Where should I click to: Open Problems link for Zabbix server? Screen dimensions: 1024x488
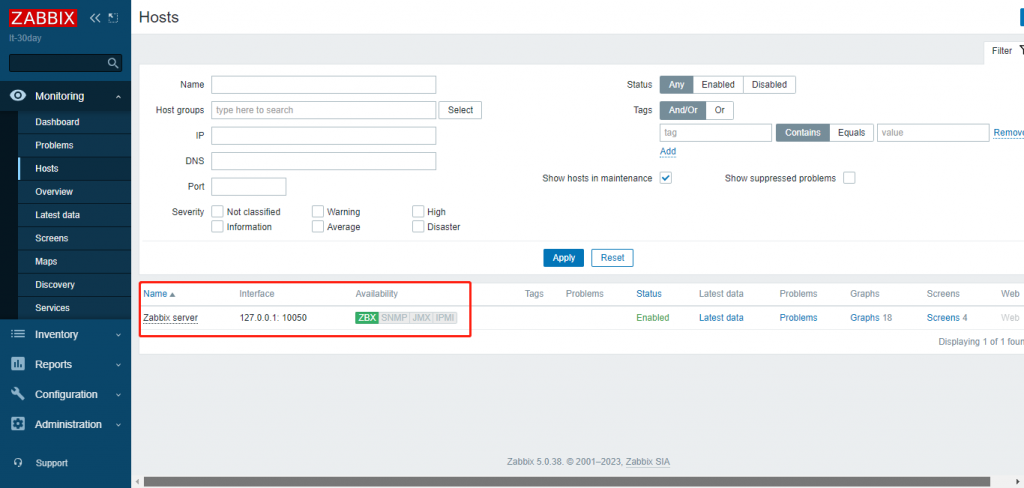click(798, 317)
